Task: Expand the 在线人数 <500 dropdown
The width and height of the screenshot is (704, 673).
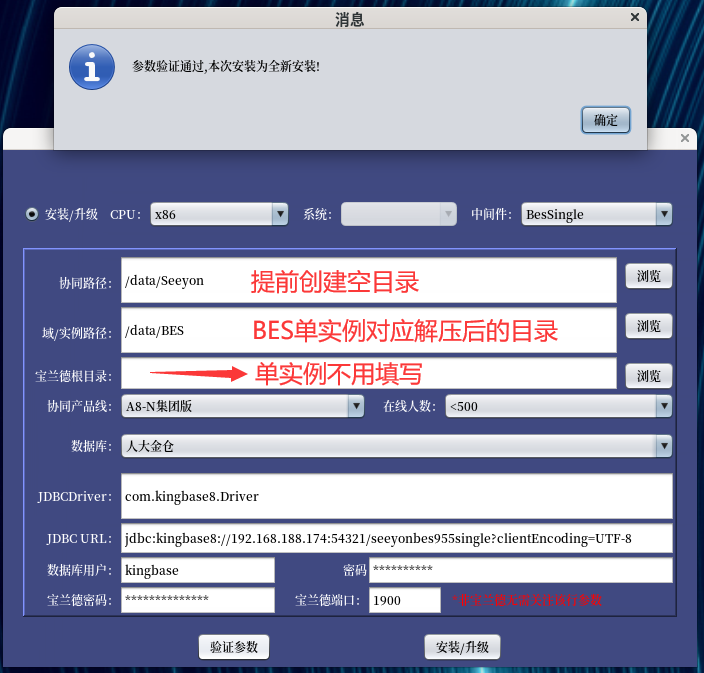Action: pos(559,406)
